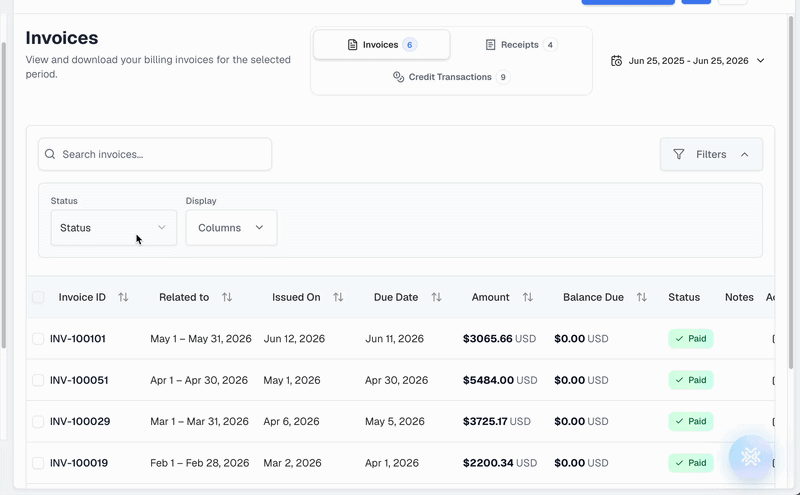Screen dimensions: 800x495
Task: Click the Notes column header
Action: pos(739,297)
